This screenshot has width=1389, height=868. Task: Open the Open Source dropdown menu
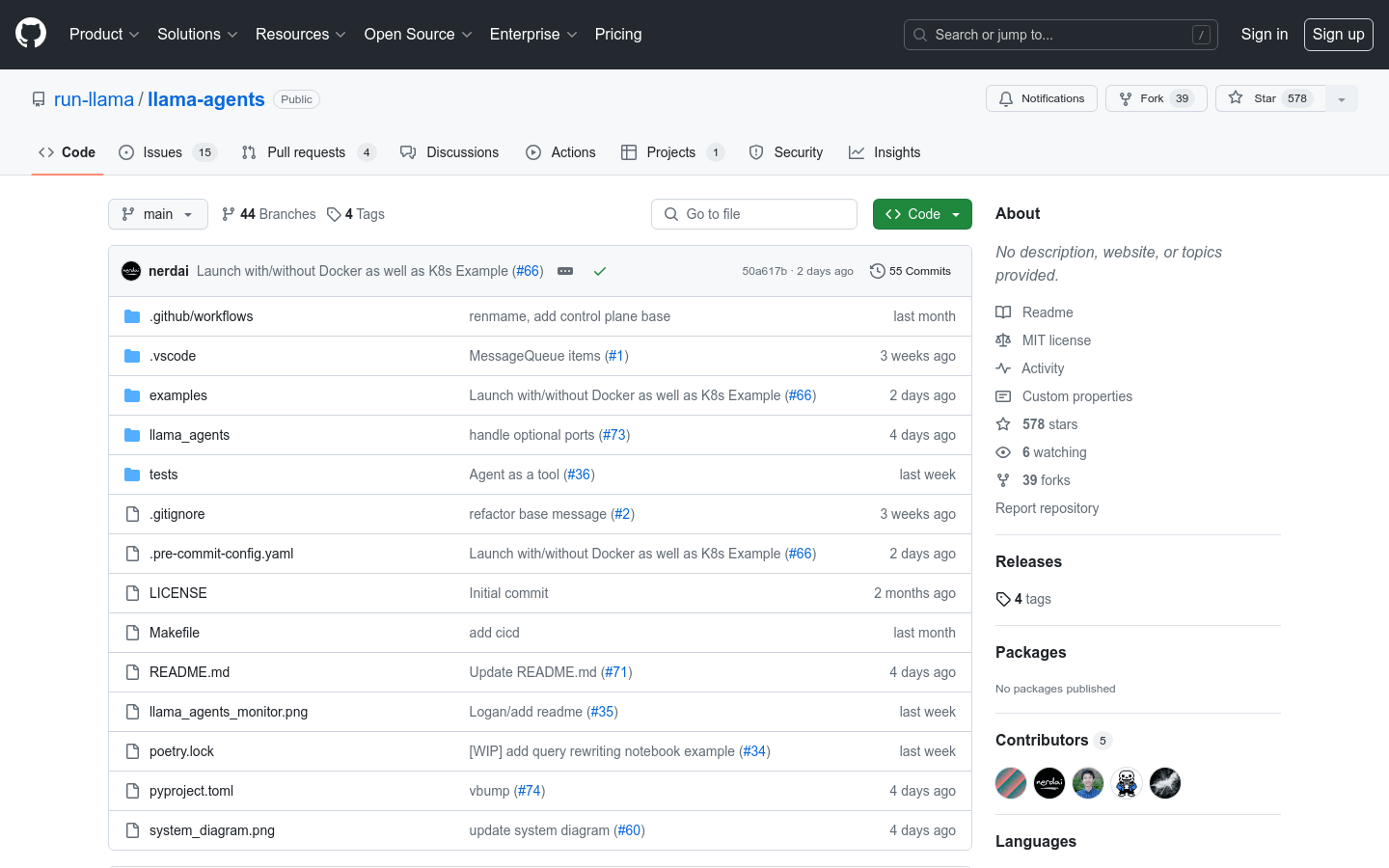click(x=418, y=34)
